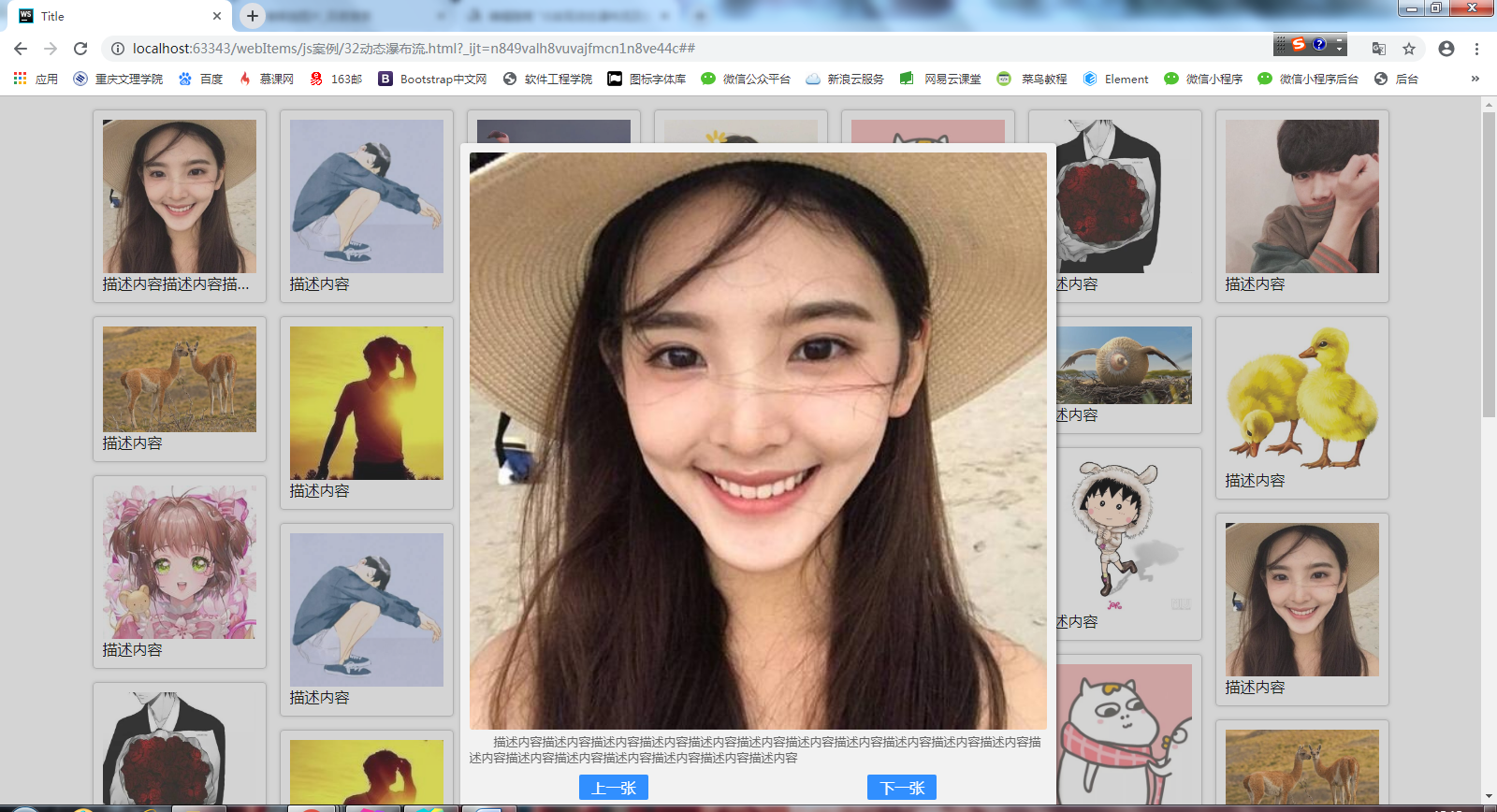Click the enlarged photo in the popup
Screen dimensions: 1497x812
tap(758, 441)
